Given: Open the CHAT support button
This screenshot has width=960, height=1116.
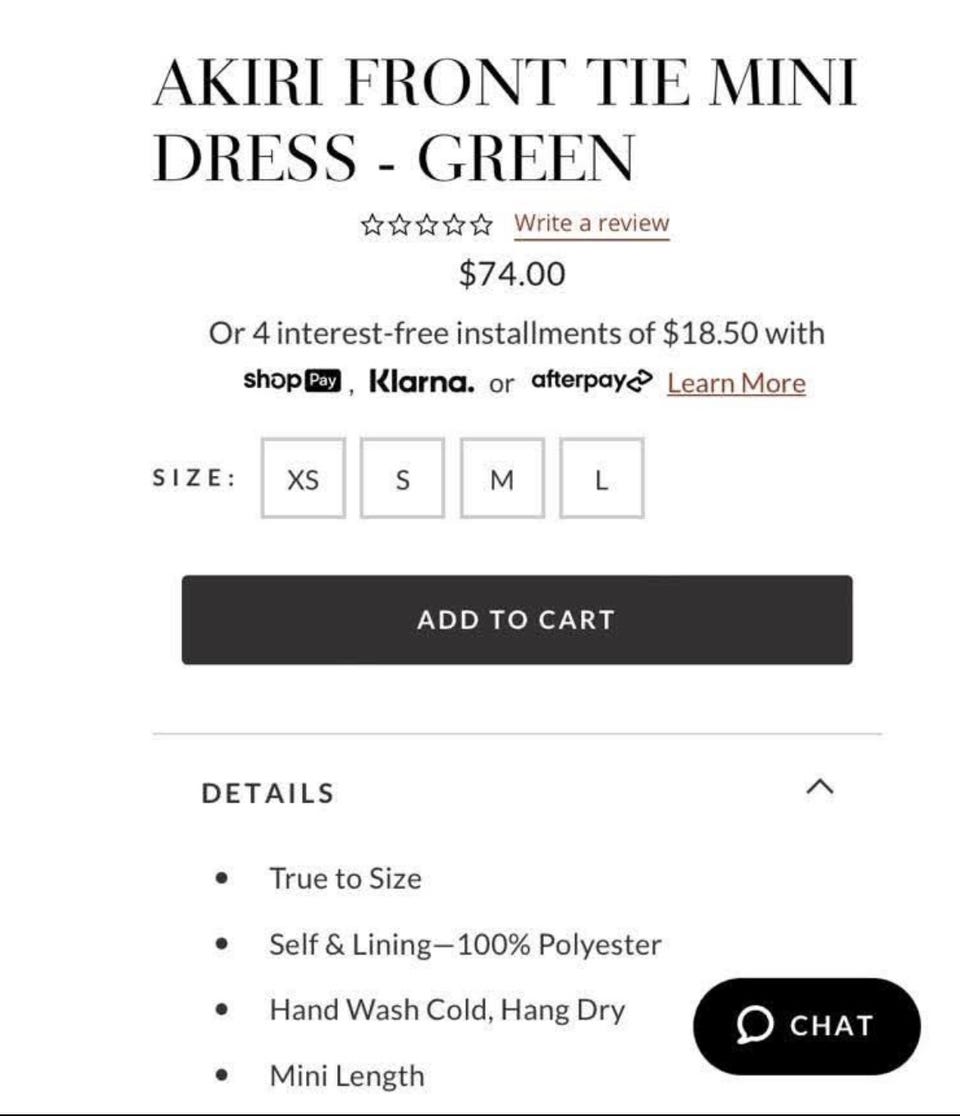Looking at the screenshot, I should pos(807,1026).
